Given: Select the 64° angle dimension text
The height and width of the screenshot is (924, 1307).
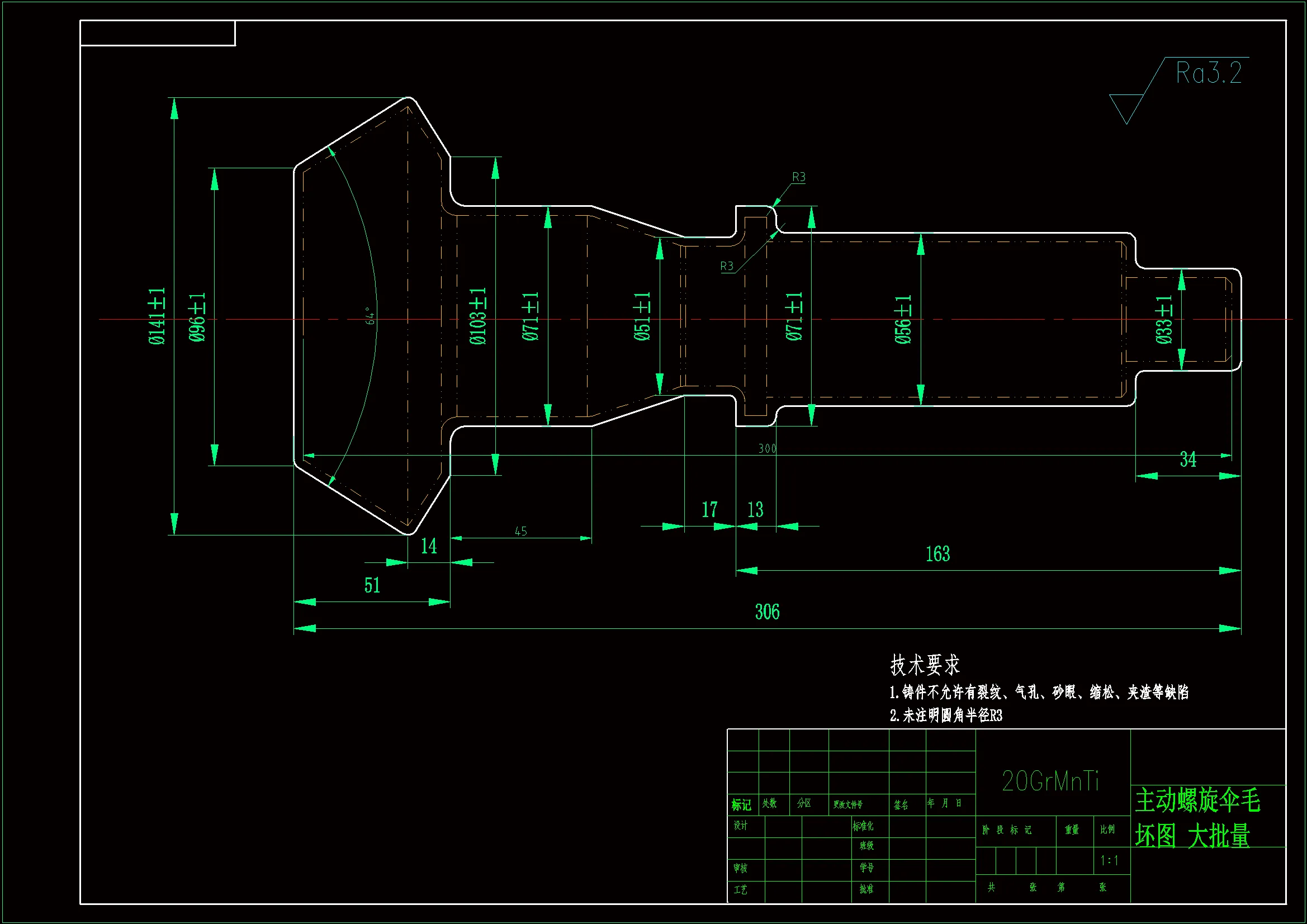Looking at the screenshot, I should (370, 316).
